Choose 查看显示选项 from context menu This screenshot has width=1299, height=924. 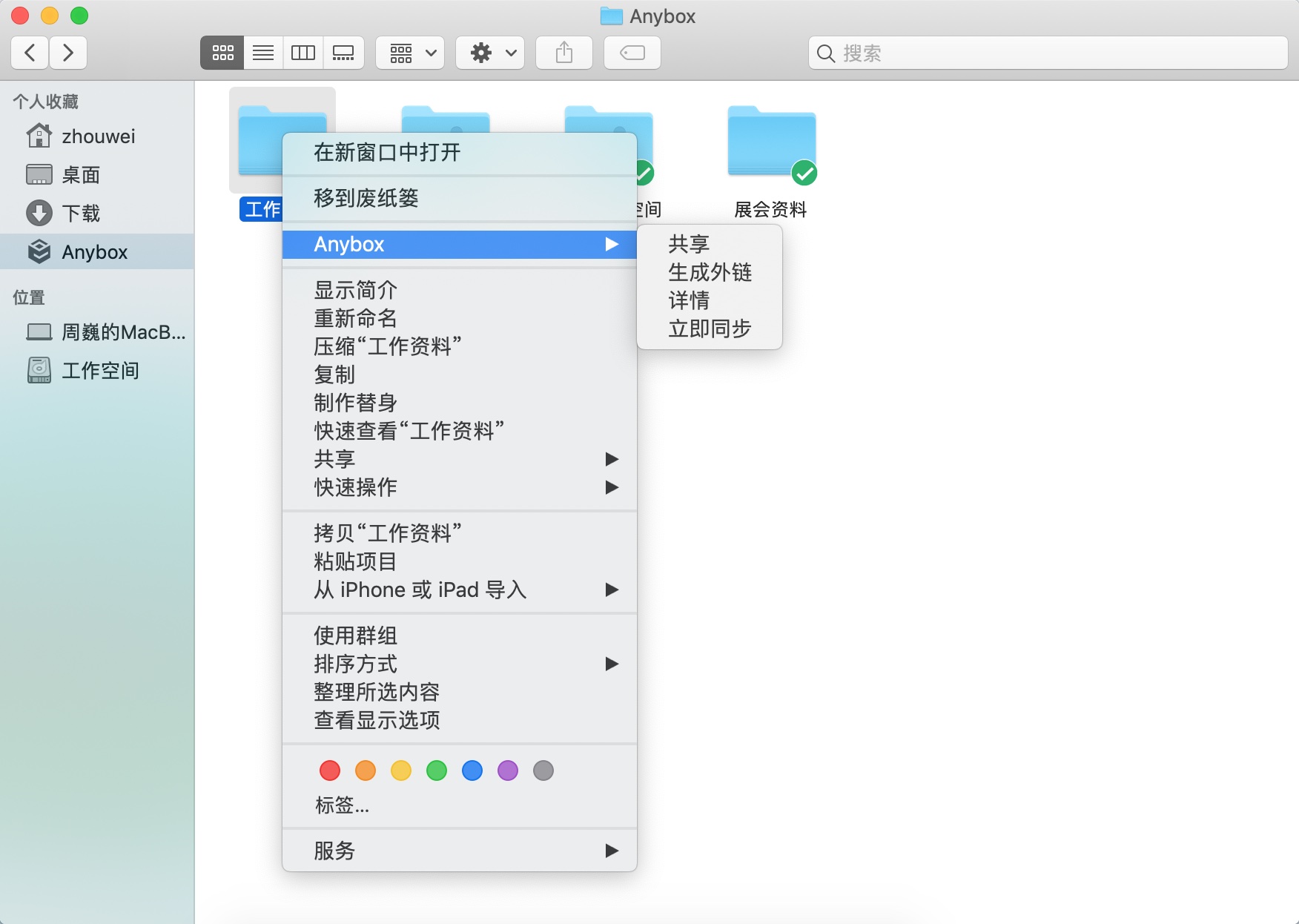point(460,720)
